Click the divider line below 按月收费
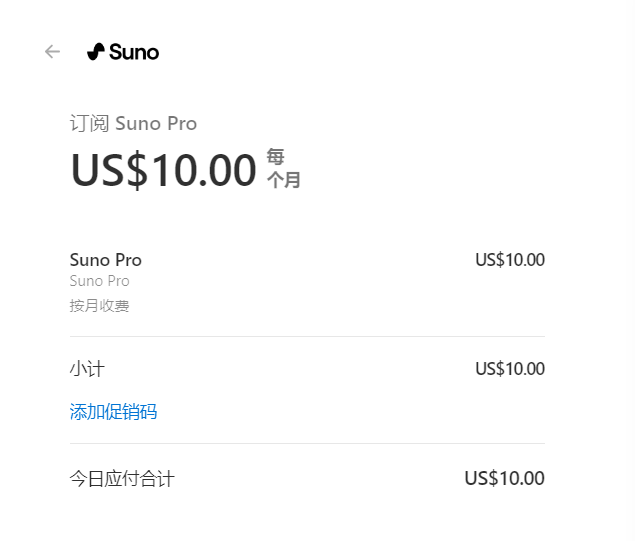This screenshot has width=635, height=541. point(307,337)
